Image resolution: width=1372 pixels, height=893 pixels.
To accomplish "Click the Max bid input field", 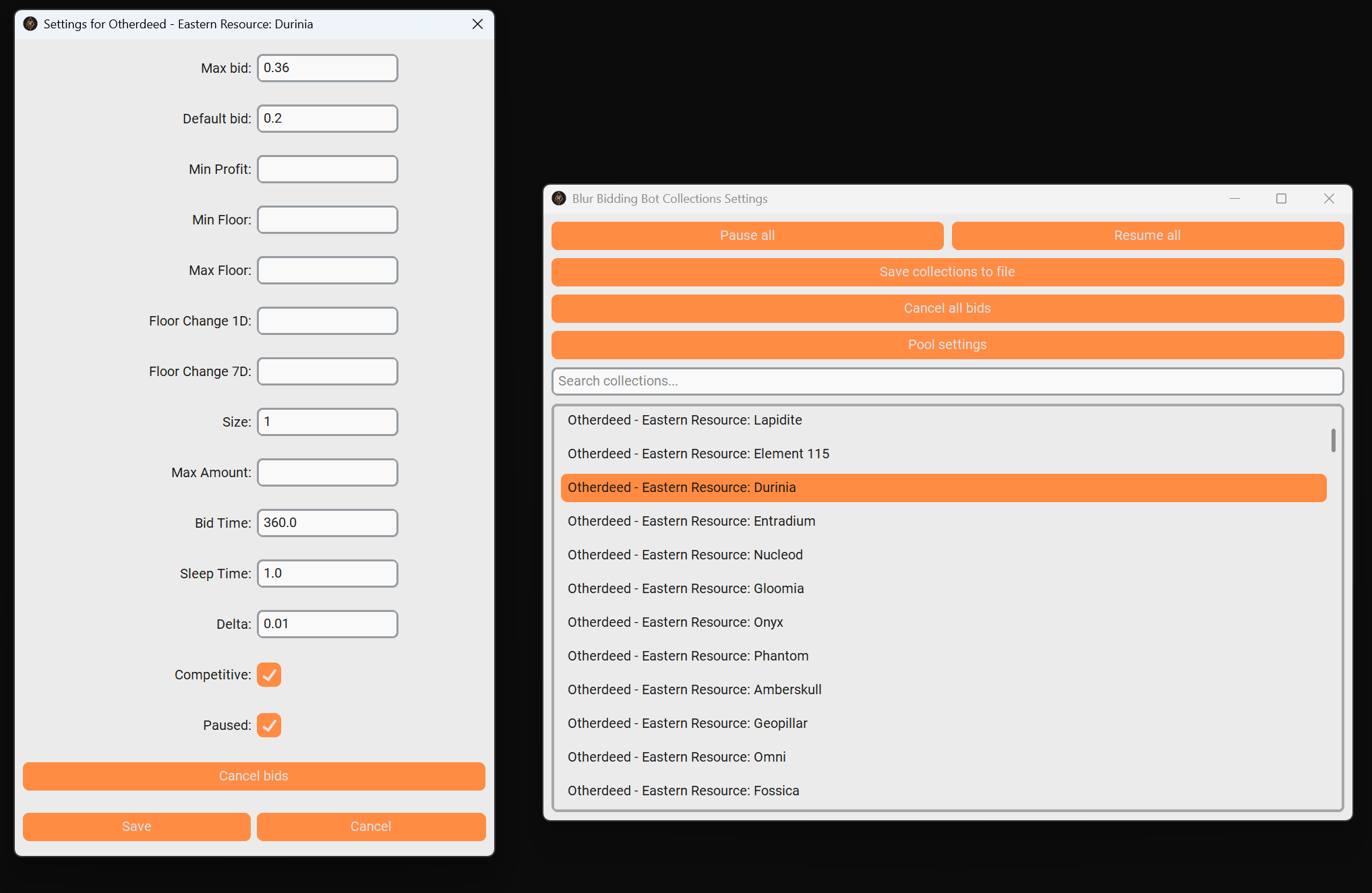I will pyautogui.click(x=328, y=68).
